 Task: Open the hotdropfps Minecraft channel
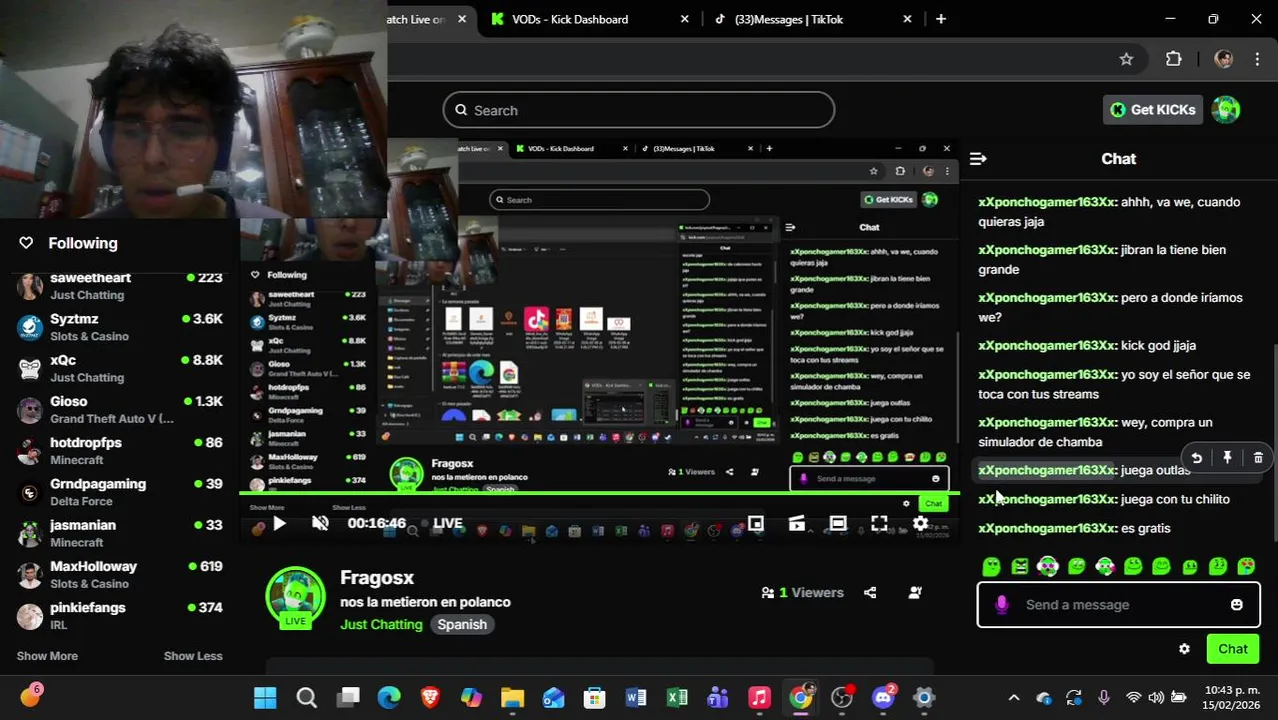[120, 450]
